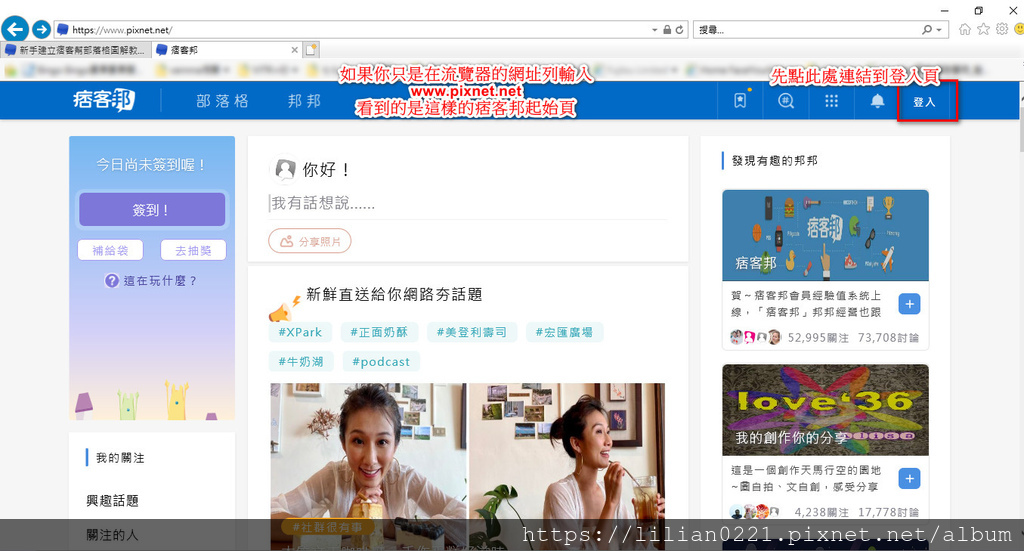Click the 補給袋 button
1024x551 pixels.
coord(110,250)
